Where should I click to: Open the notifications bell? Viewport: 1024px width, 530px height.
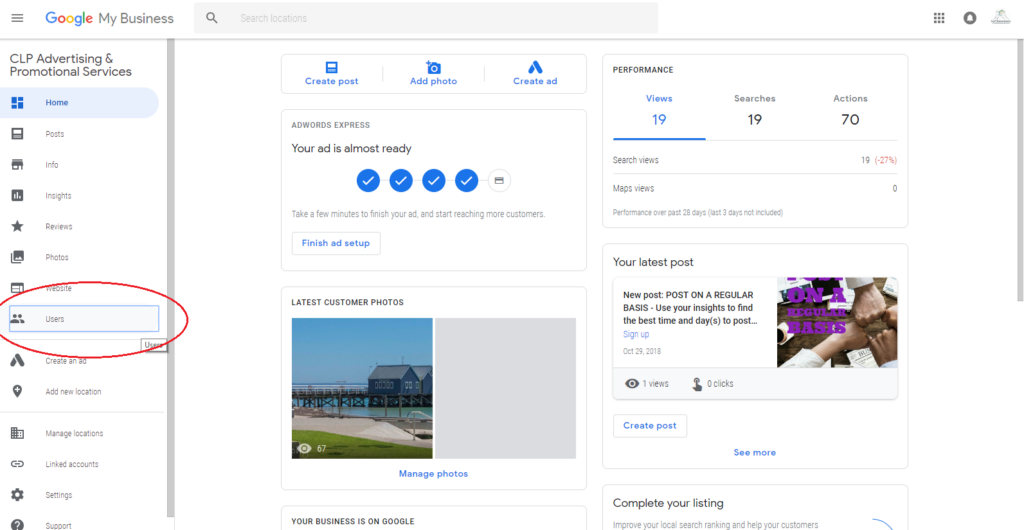click(x=970, y=18)
